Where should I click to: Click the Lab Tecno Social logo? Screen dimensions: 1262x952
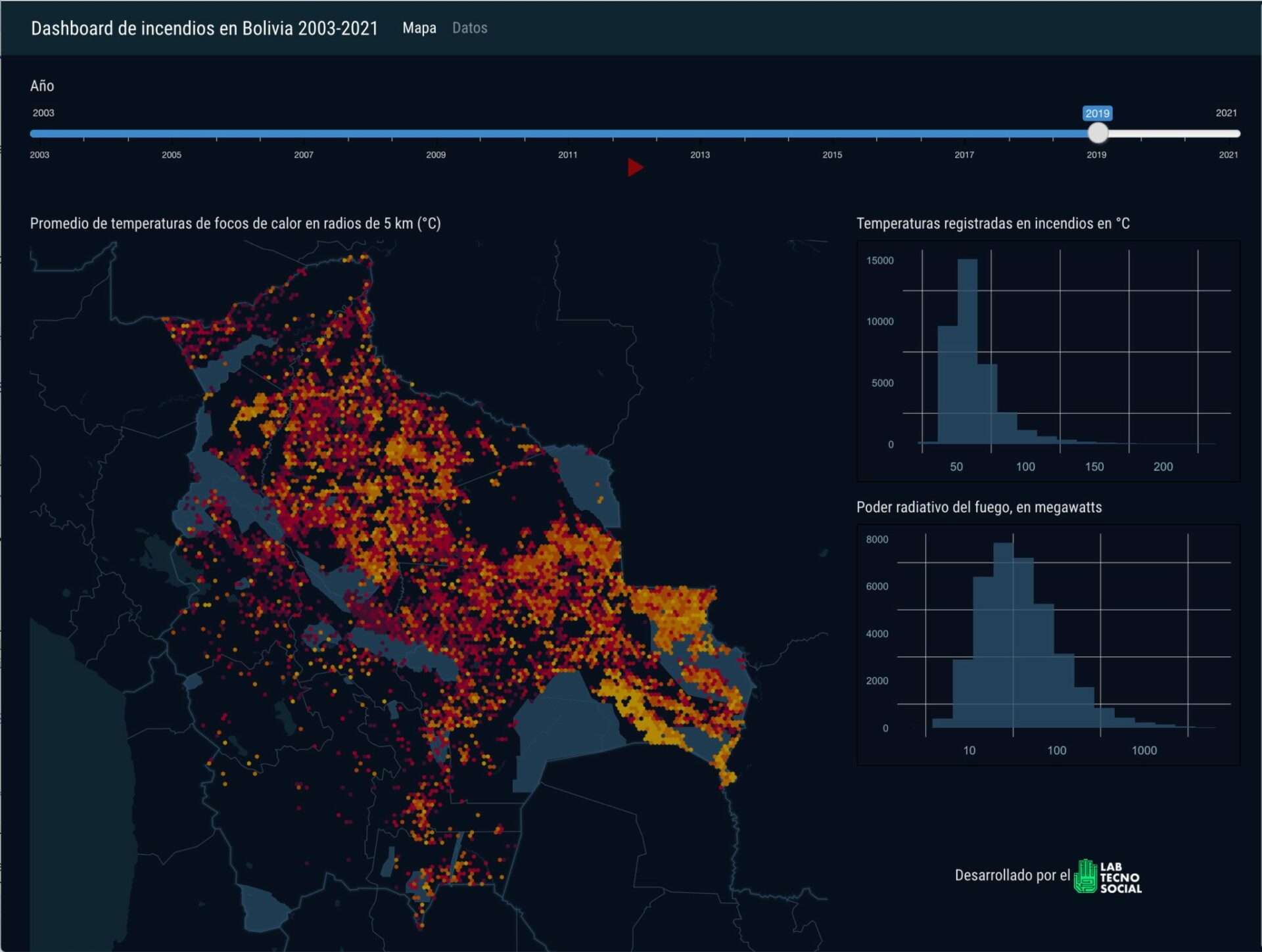(1108, 876)
